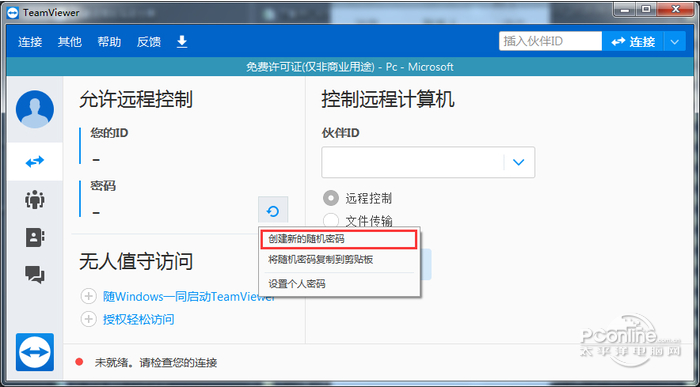The width and height of the screenshot is (700, 387).
Task: Click inside the 伙伴ID combo box field
Action: (412, 162)
